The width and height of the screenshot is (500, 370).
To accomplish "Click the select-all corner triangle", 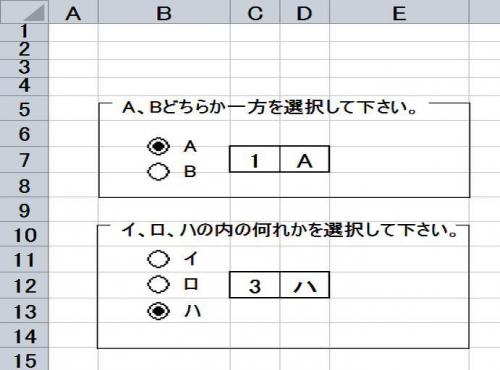I will (x=24, y=11).
